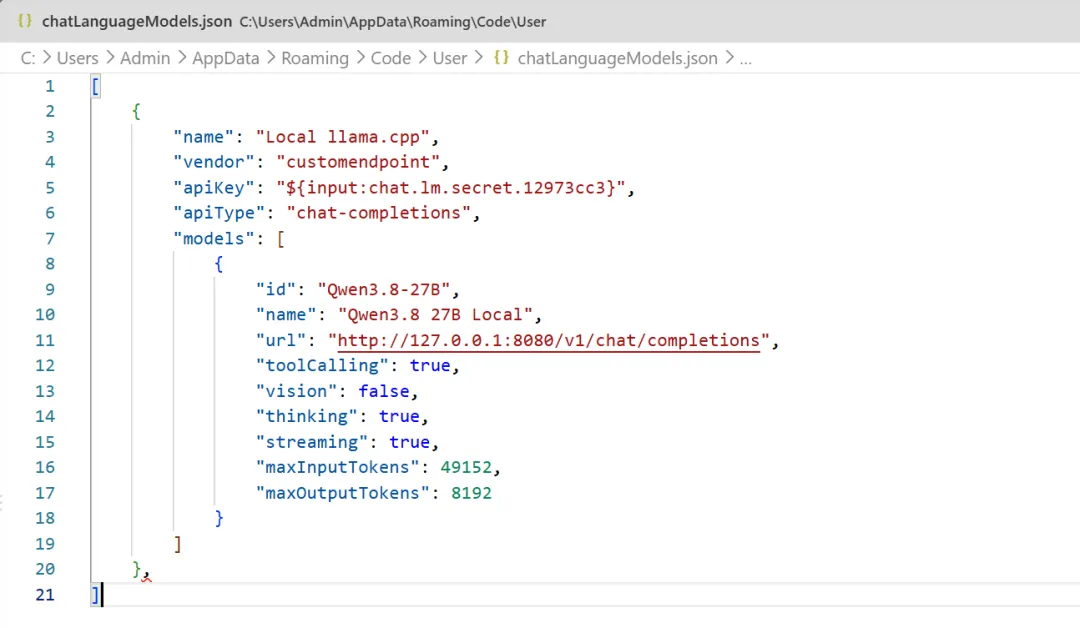Click the chevron after Roaming in breadcrumb
1080x628 pixels.
click(360, 58)
